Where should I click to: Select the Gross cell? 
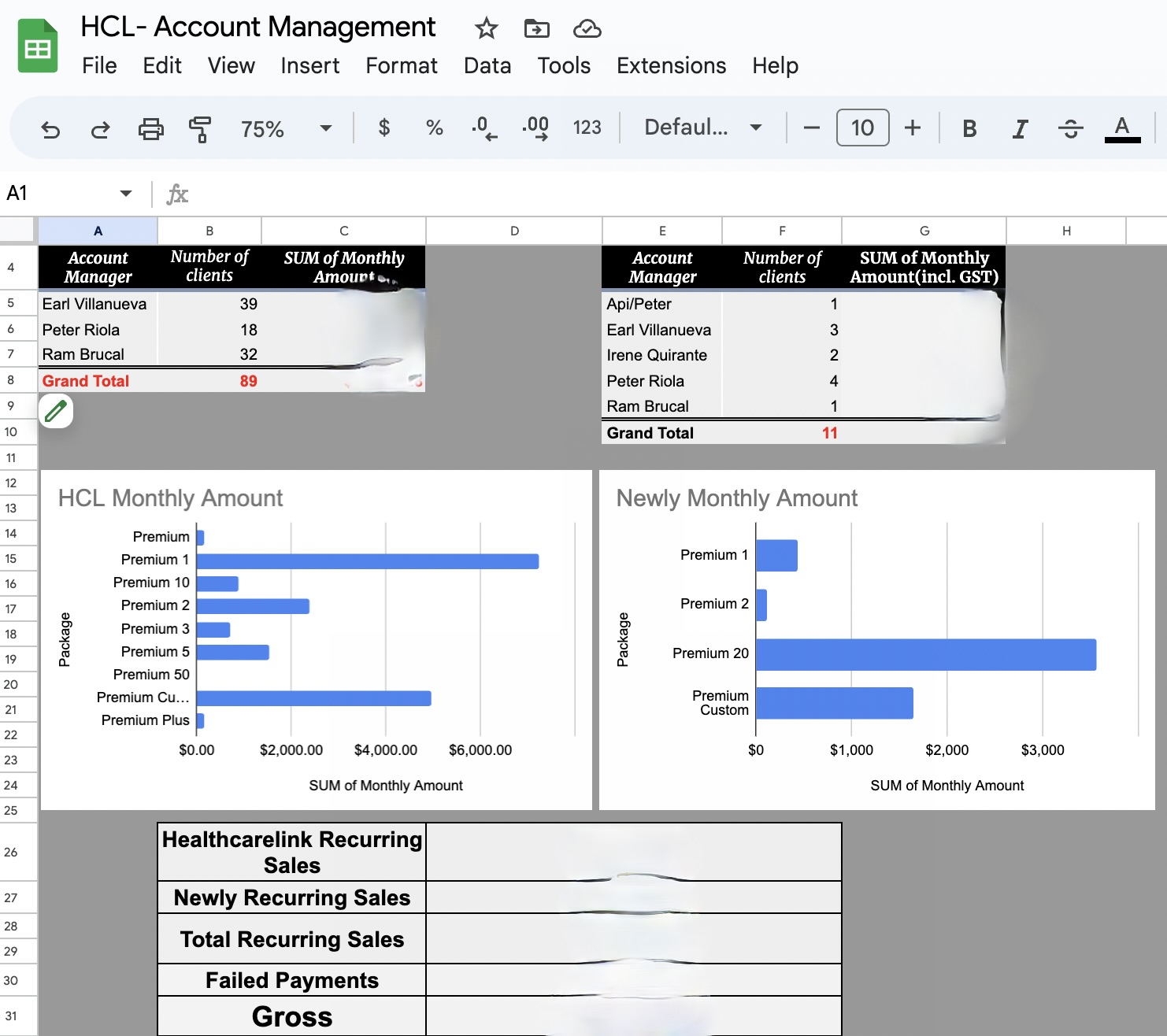[x=292, y=1016]
